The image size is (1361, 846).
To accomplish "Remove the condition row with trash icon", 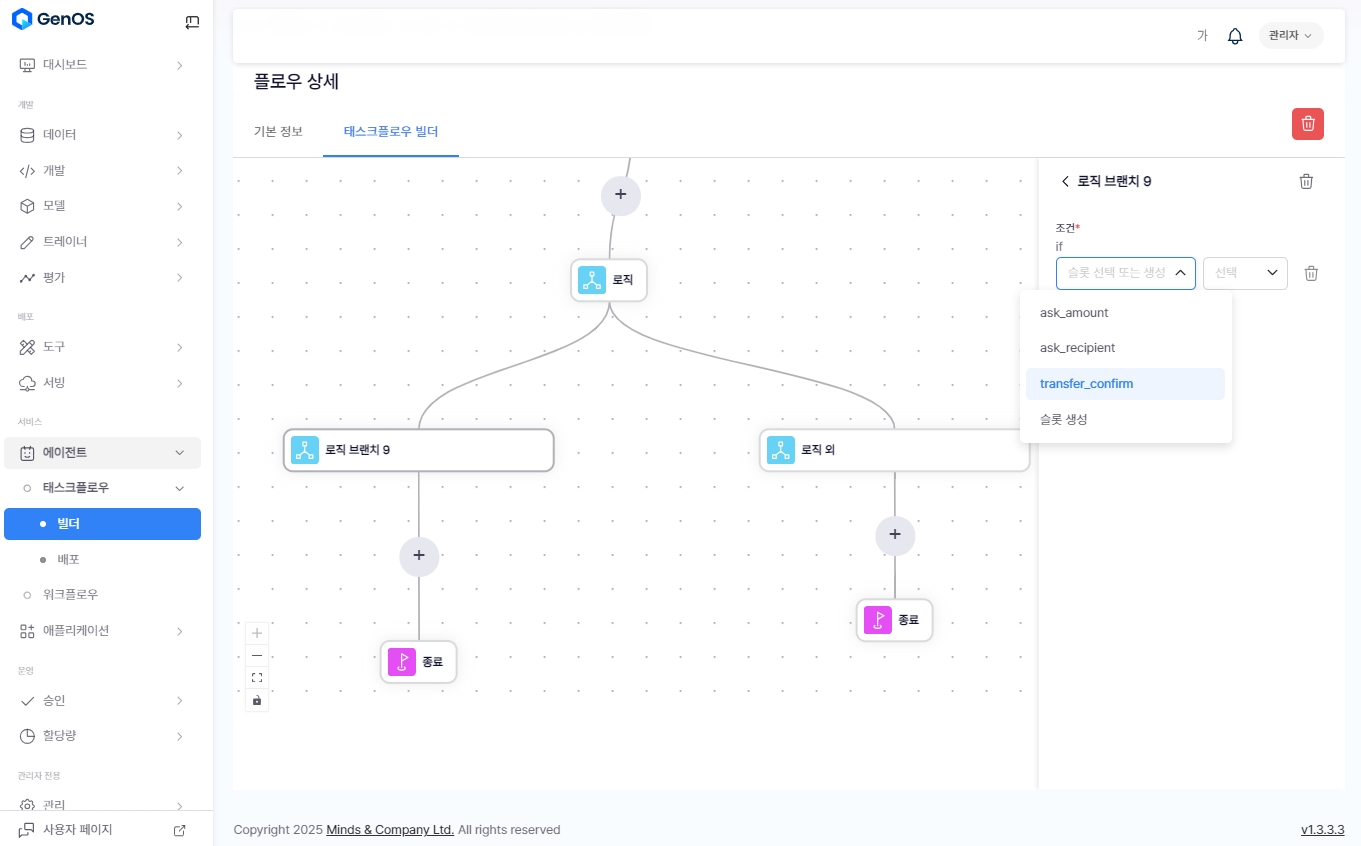I will pos(1311,273).
